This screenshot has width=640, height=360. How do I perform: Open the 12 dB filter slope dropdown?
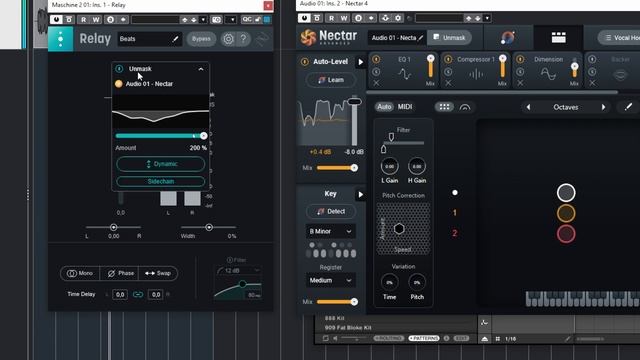239,270
